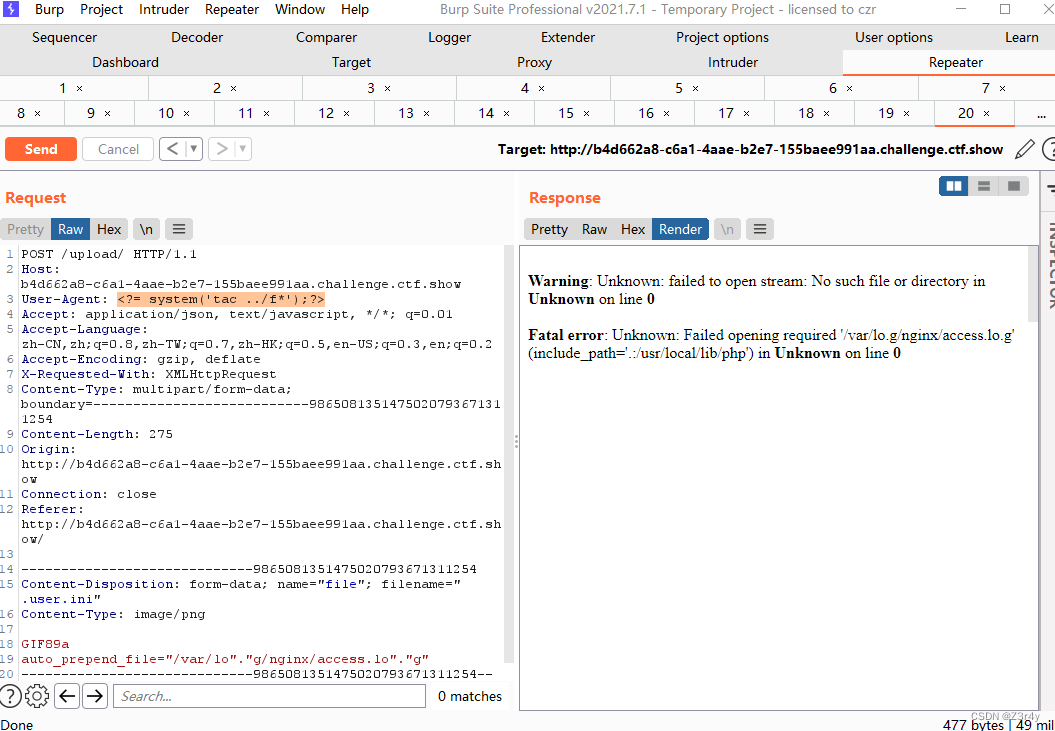Click the auto_prepend_file line in request body
Screen dimensions: 1055x731
pos(225,659)
